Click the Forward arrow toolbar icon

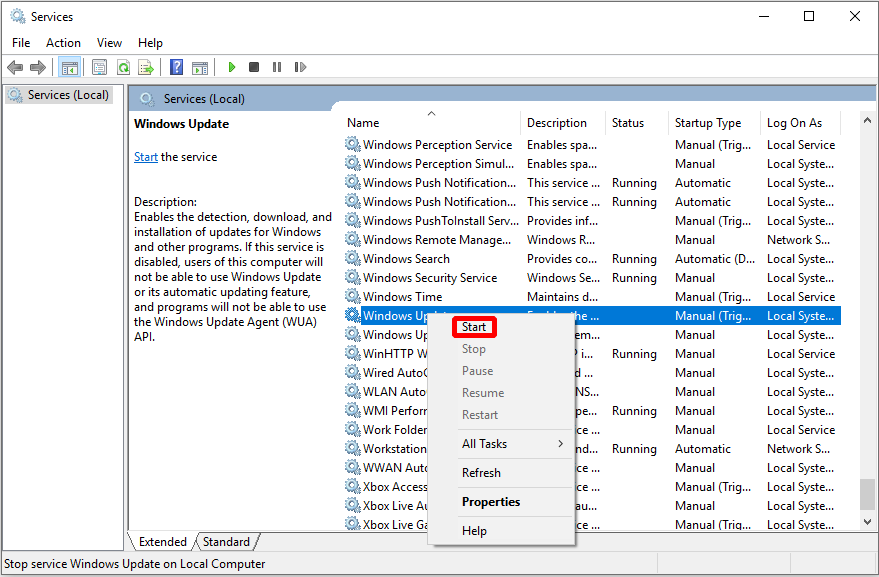[38, 67]
